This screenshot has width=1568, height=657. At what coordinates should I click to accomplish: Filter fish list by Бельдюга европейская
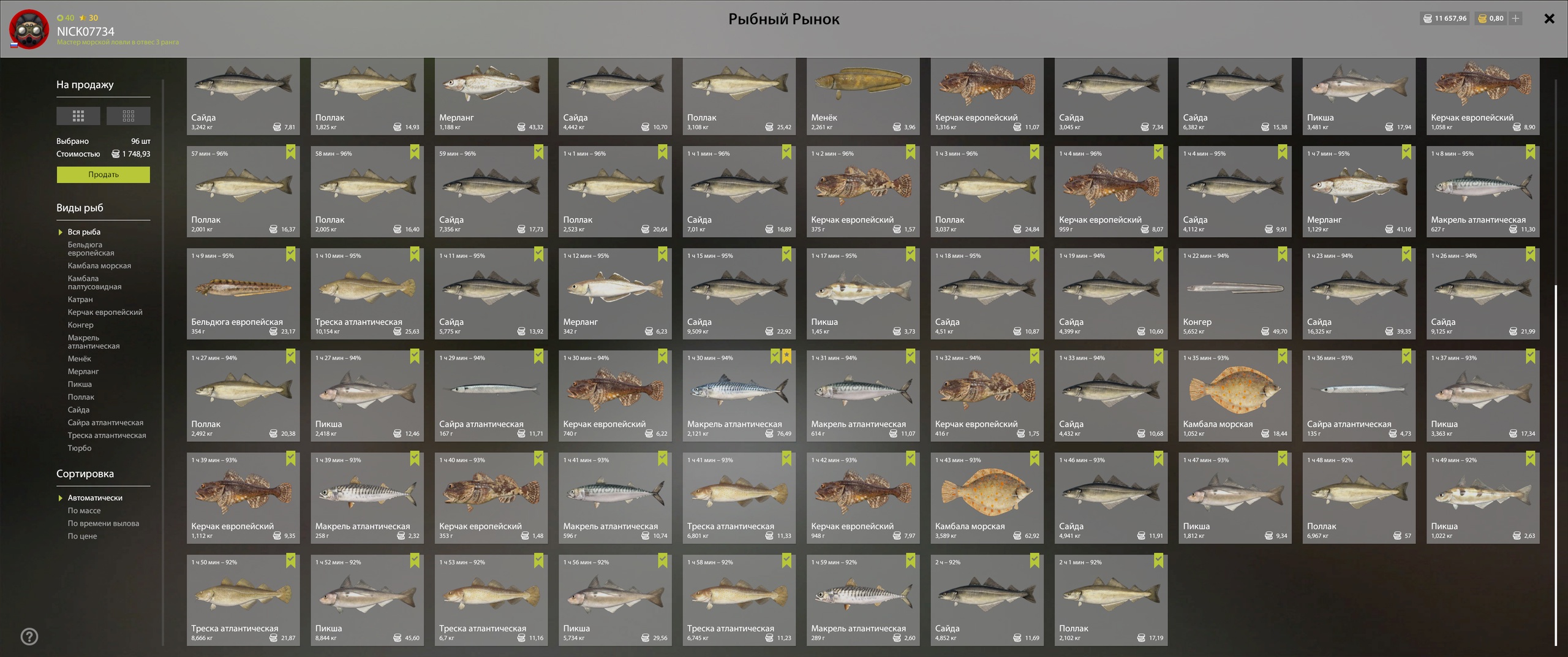coord(91,249)
